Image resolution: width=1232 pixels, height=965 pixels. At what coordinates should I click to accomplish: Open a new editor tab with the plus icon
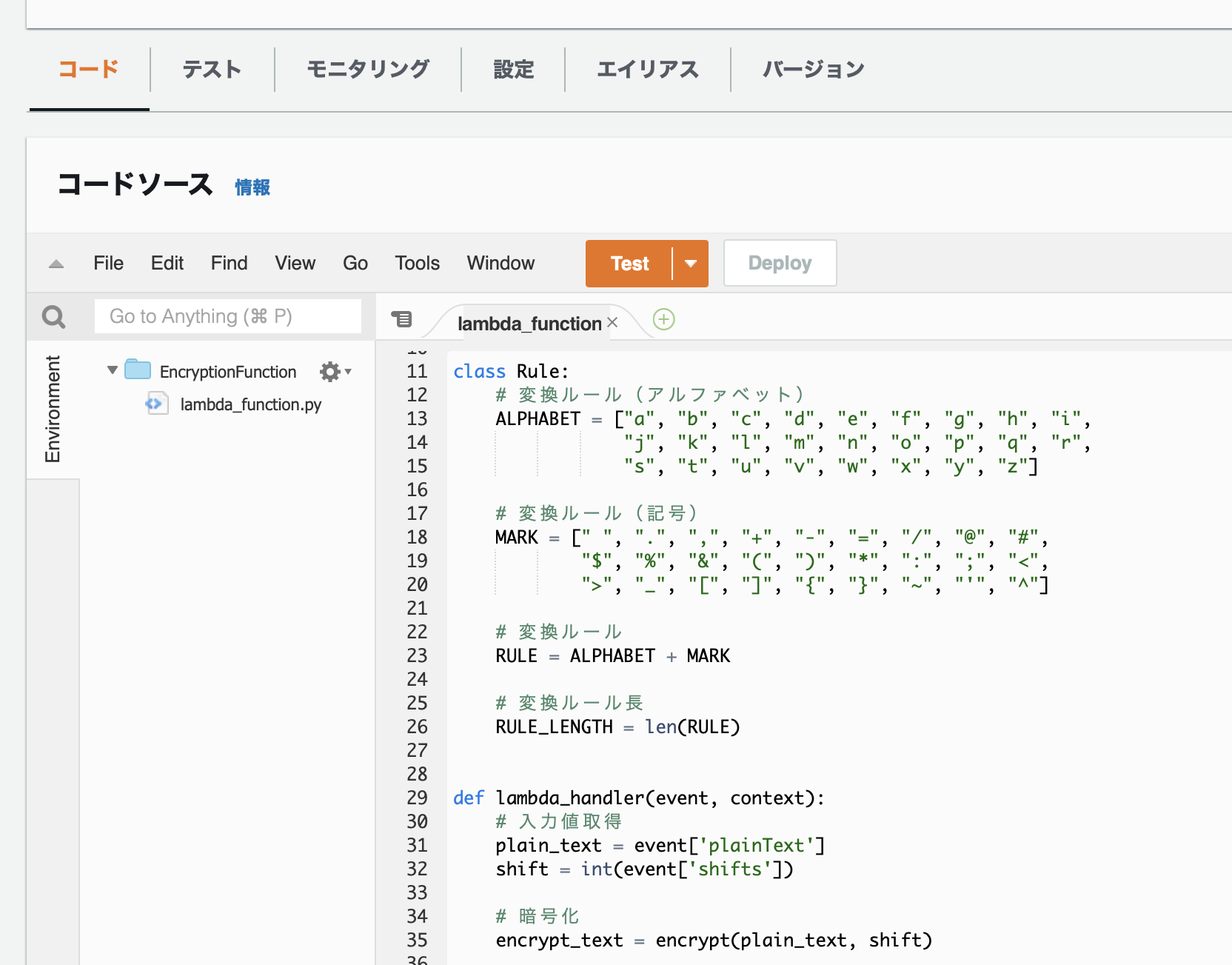tap(663, 320)
